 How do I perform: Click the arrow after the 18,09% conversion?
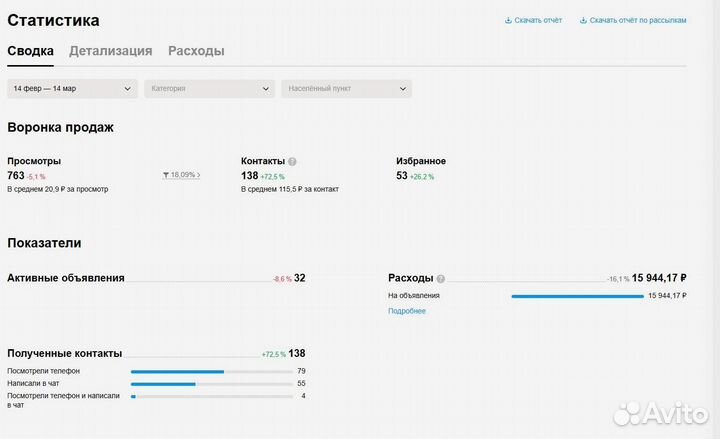[199, 175]
